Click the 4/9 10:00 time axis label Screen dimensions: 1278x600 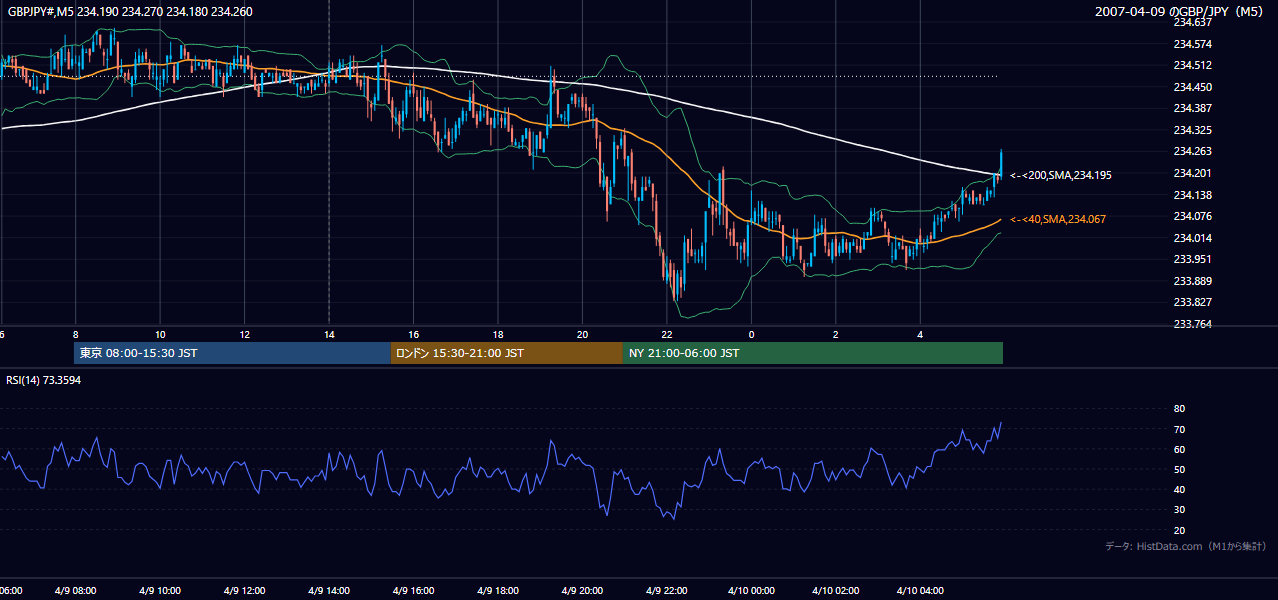pyautogui.click(x=160, y=591)
